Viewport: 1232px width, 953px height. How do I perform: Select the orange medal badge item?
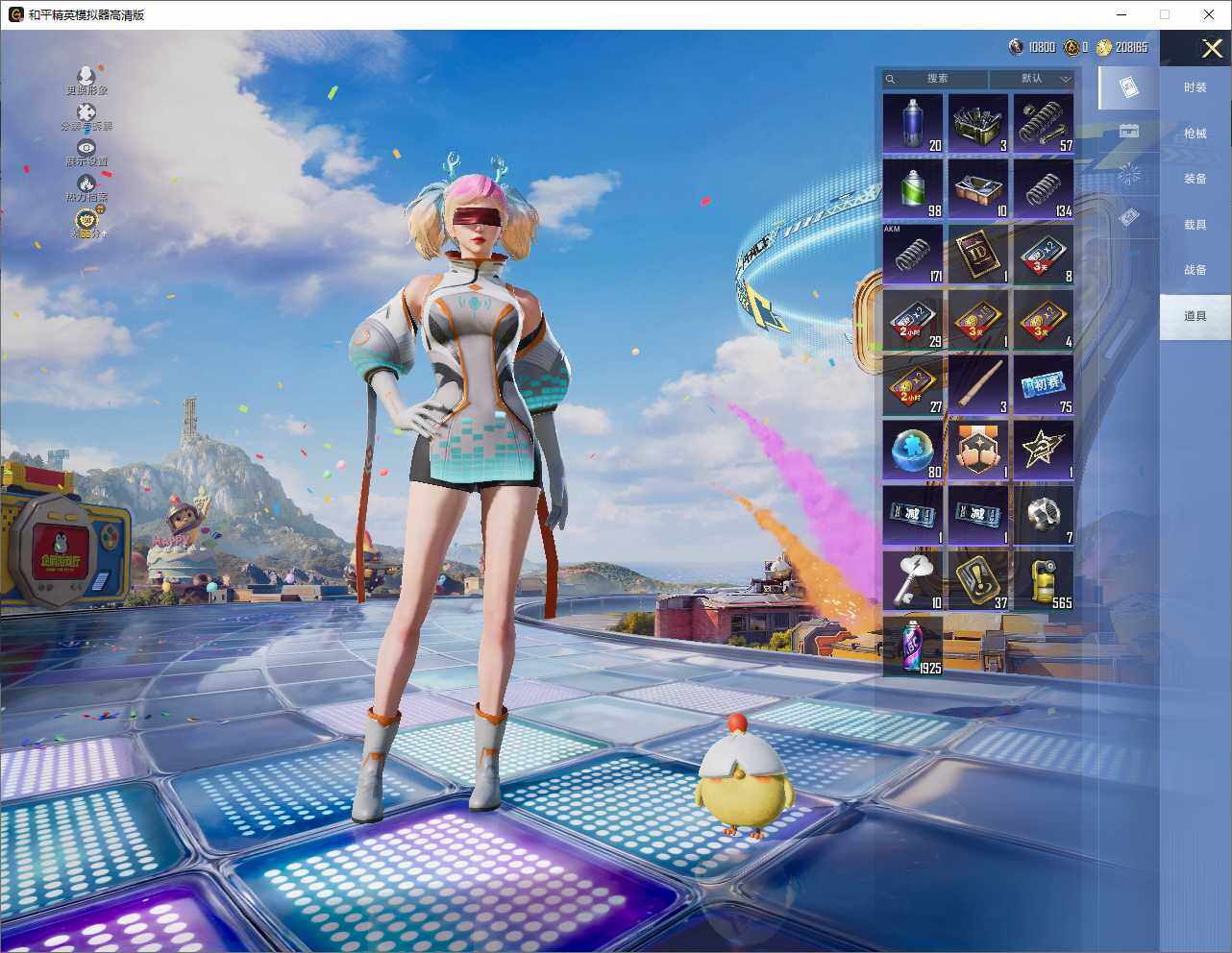978,450
